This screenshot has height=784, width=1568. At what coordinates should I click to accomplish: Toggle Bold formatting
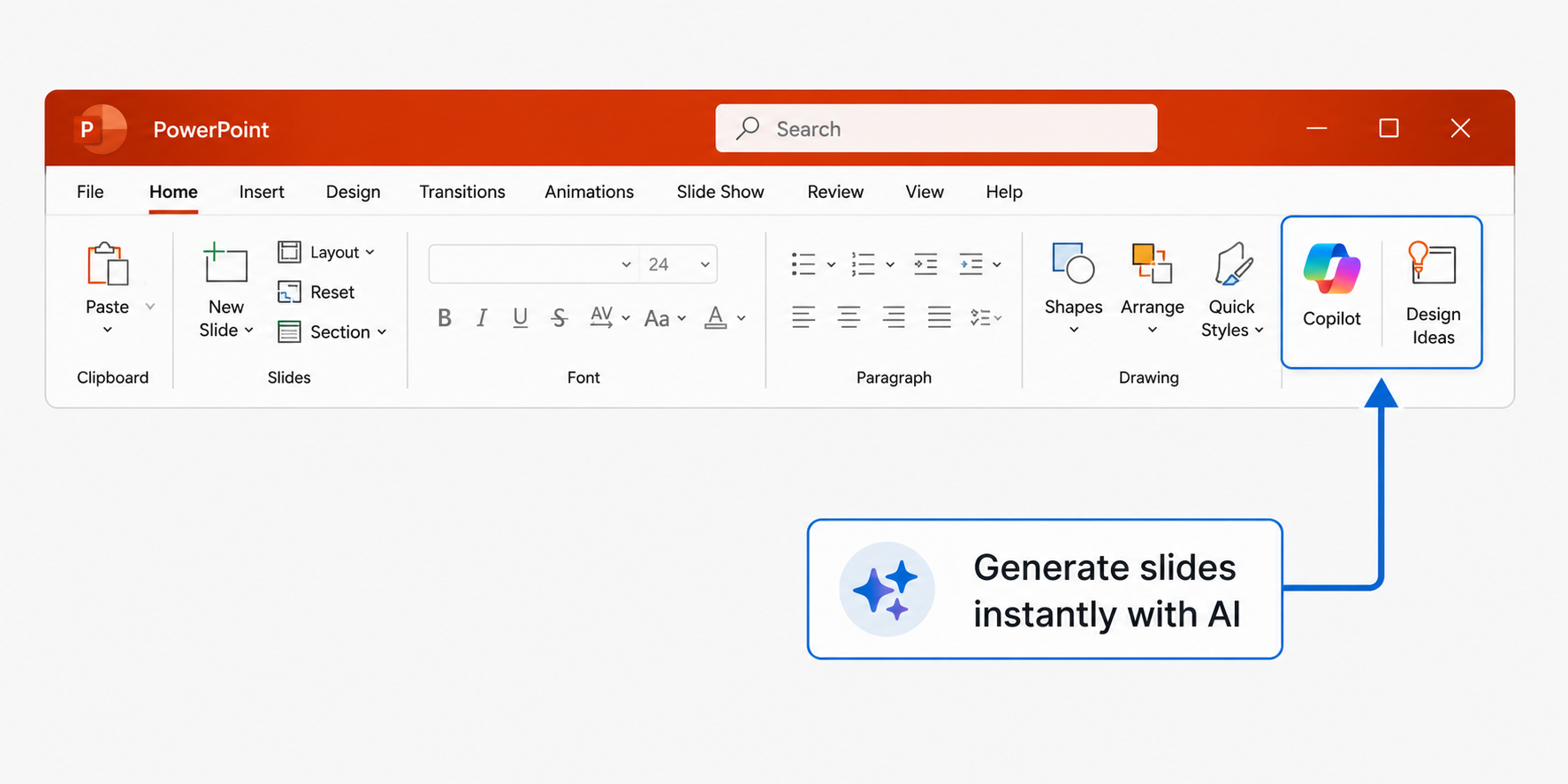tap(445, 317)
